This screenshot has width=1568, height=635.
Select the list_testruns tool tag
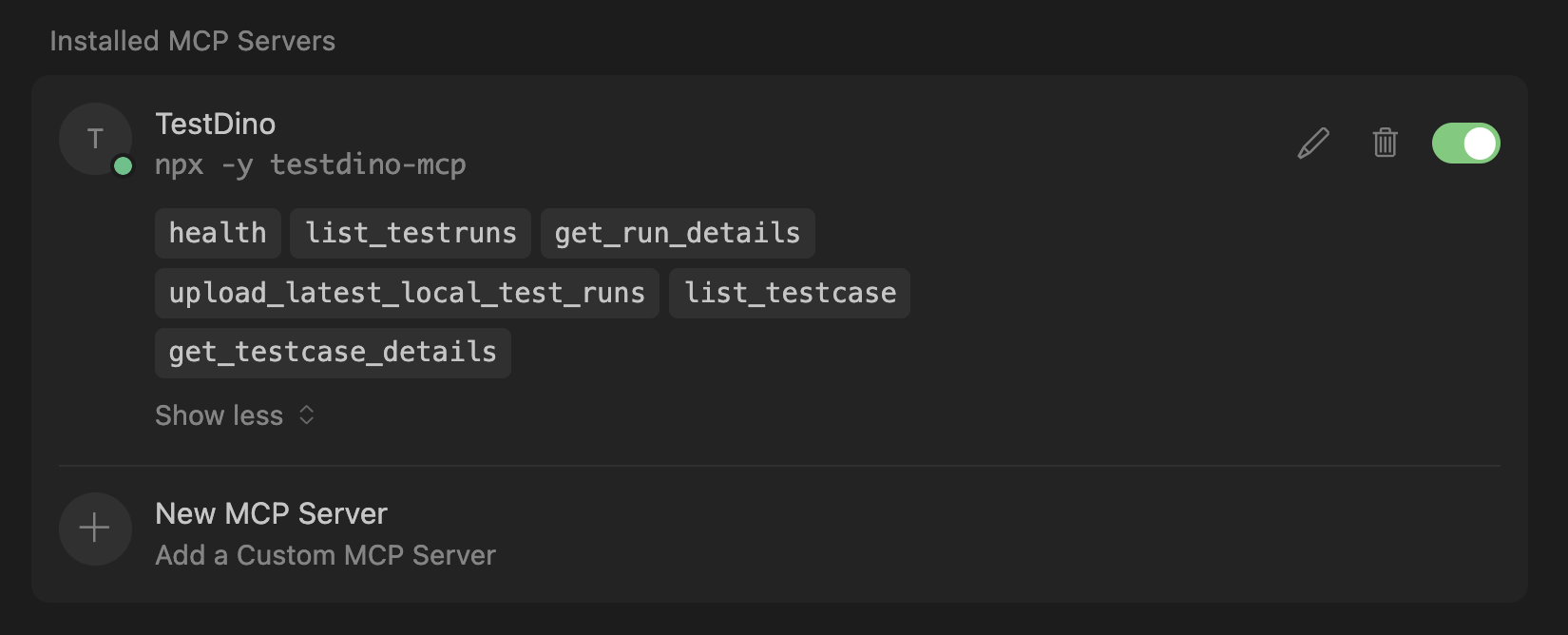[x=410, y=233]
